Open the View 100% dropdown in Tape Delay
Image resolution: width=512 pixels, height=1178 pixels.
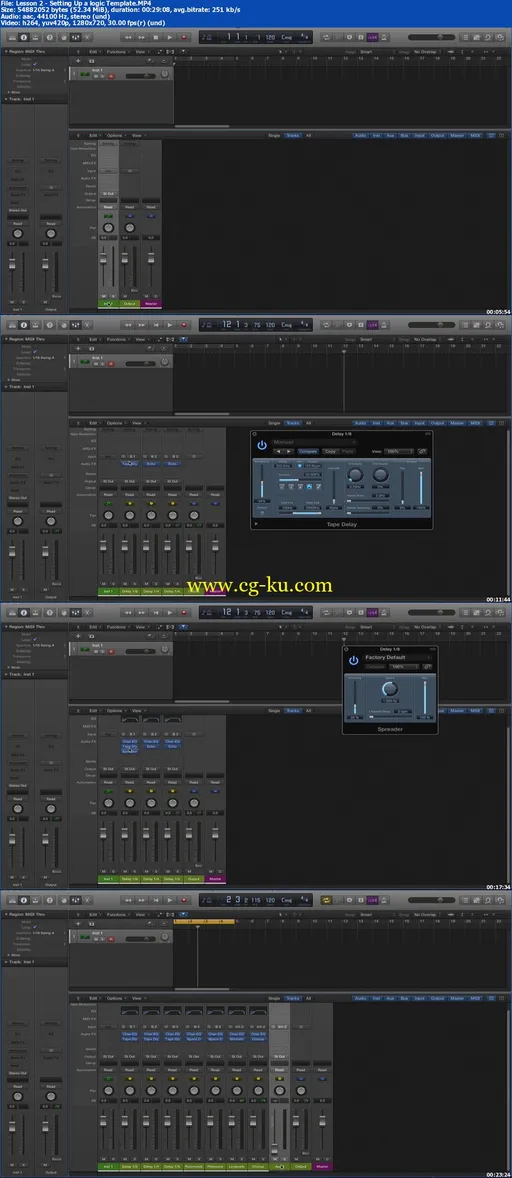399,452
